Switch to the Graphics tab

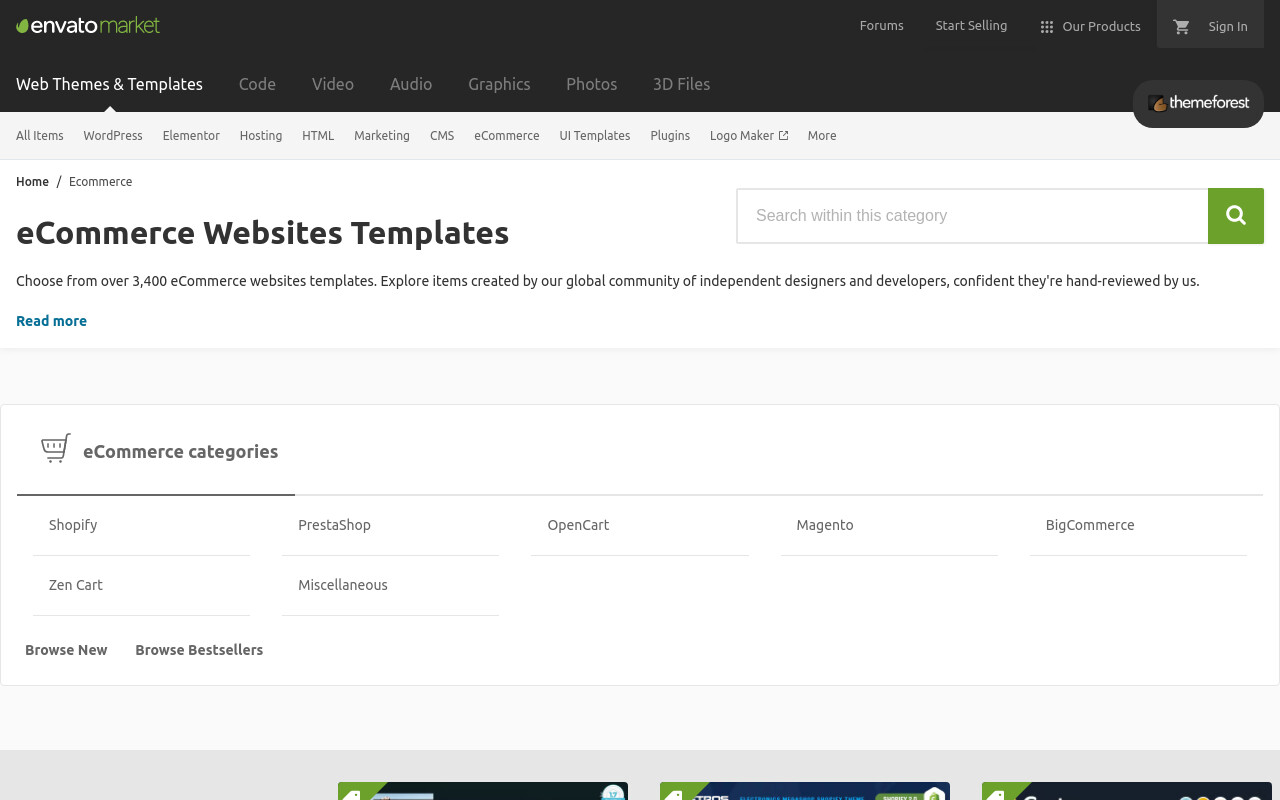499,84
